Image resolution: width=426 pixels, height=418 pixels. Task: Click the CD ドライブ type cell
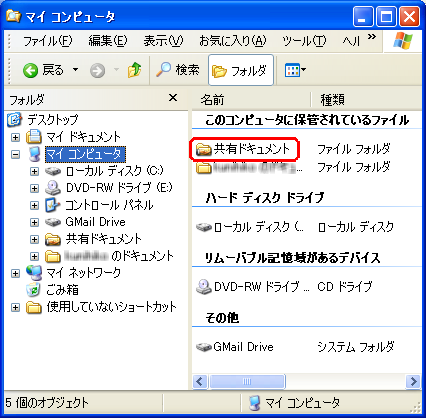coord(345,287)
